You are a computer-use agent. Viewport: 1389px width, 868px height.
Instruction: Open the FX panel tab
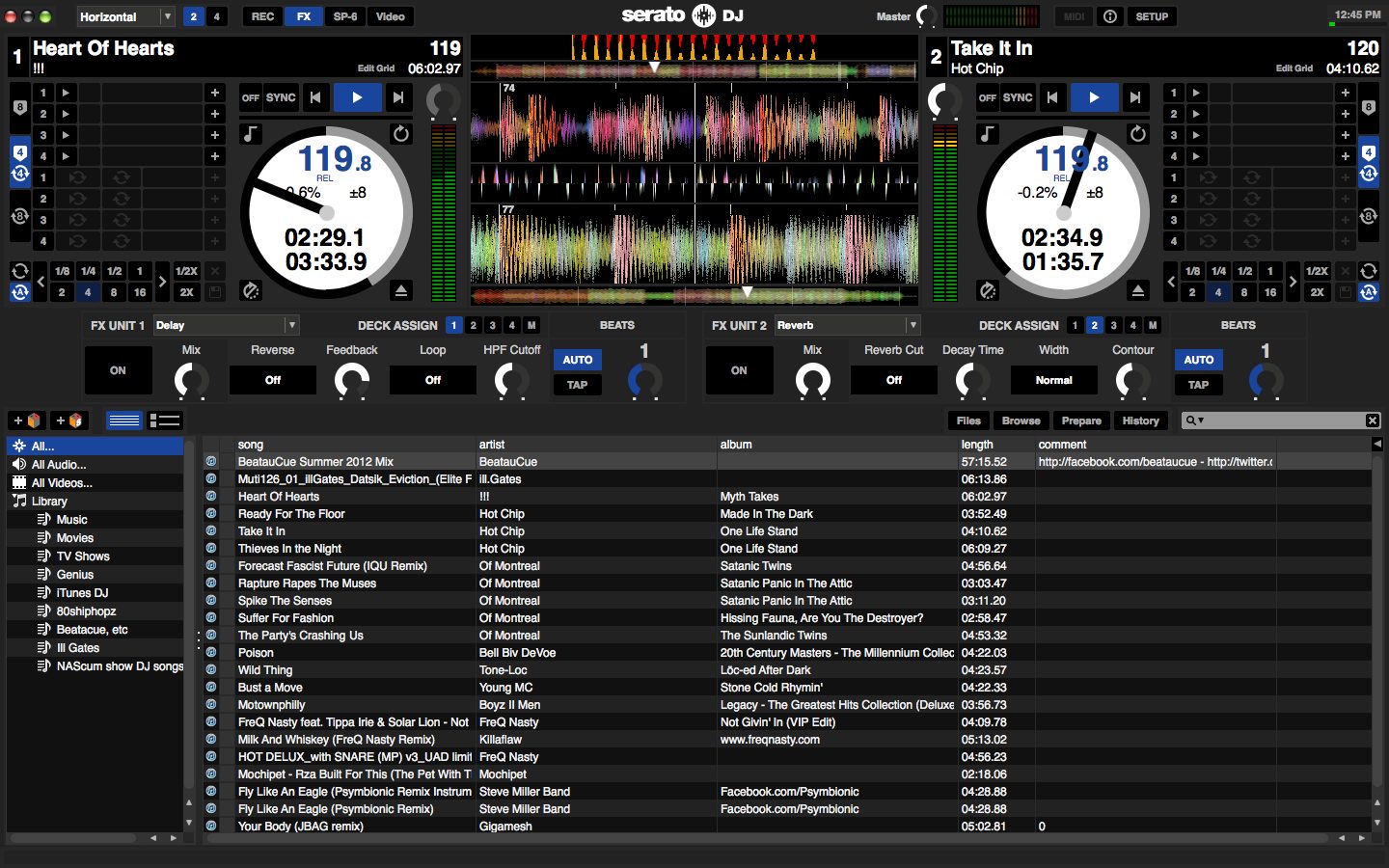tap(304, 16)
